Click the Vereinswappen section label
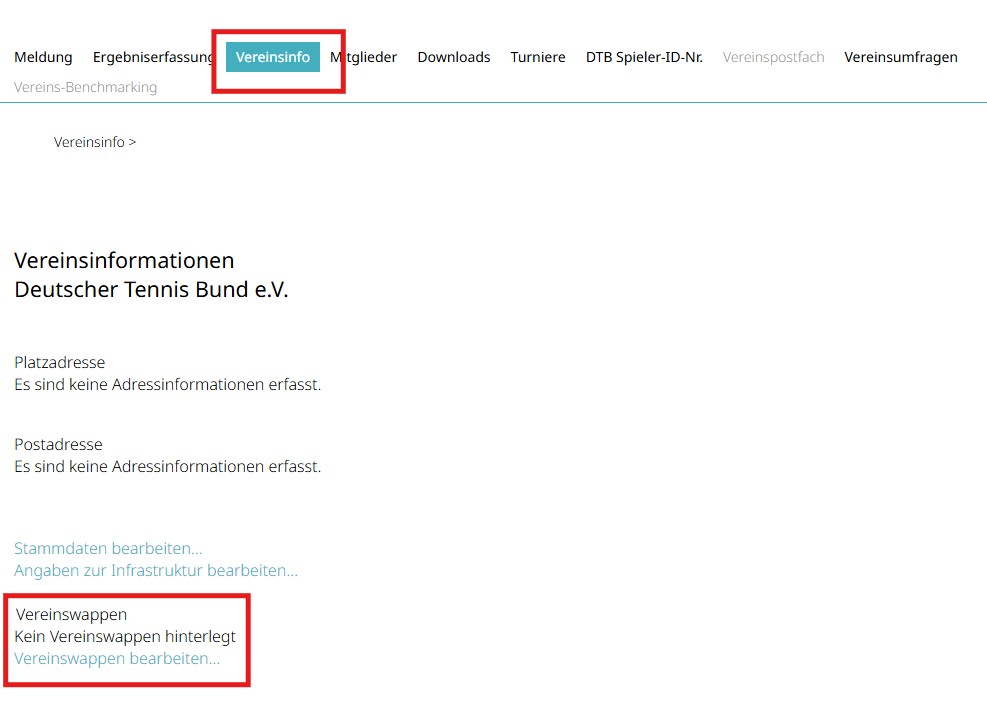 coord(71,614)
